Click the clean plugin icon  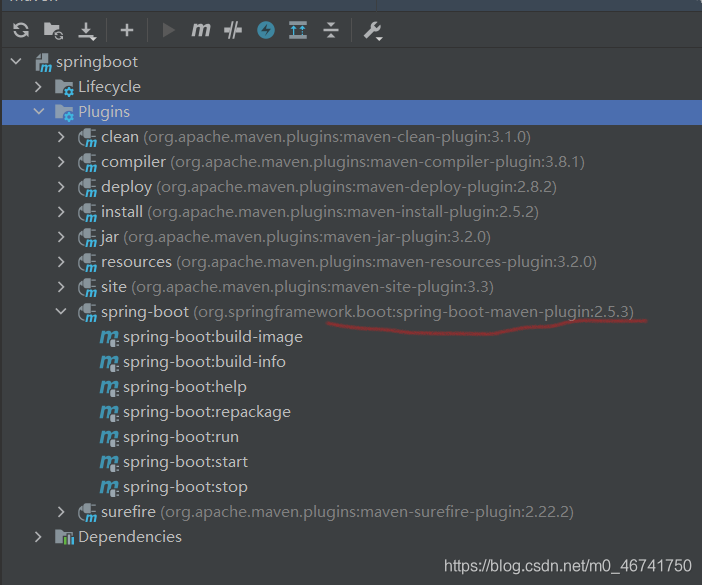(x=87, y=138)
